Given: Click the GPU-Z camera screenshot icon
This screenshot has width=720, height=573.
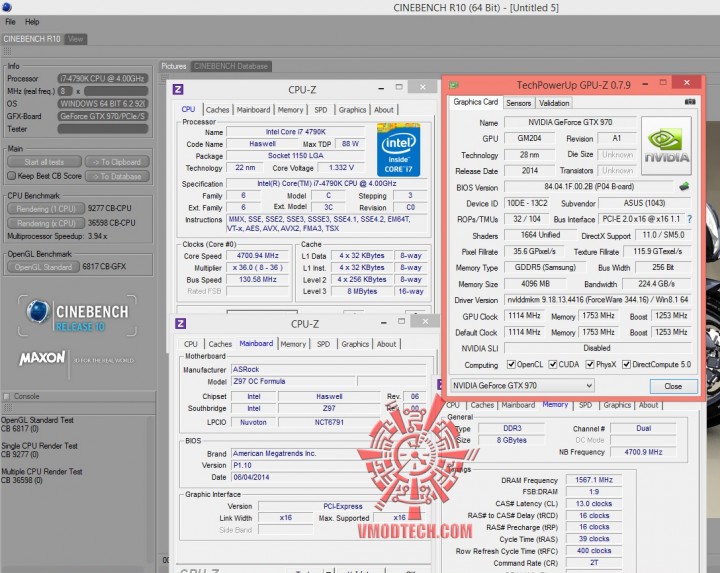Looking at the screenshot, I should point(690,101).
